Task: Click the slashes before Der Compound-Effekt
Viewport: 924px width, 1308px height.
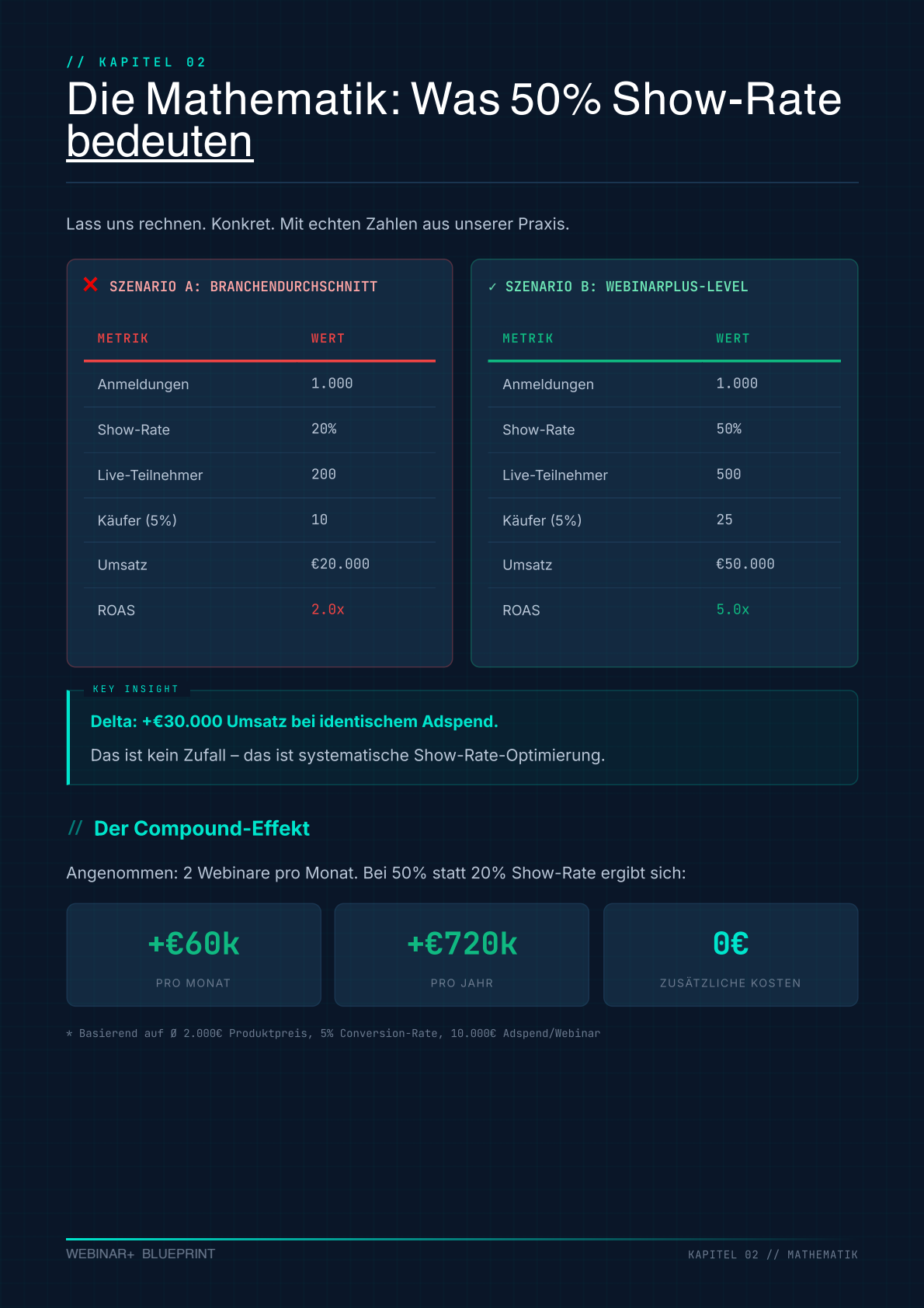Action: coord(75,829)
